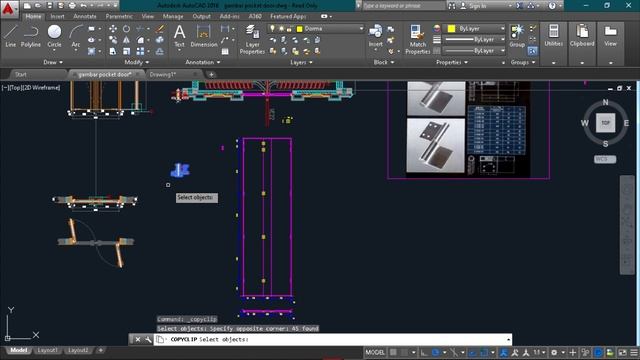This screenshot has width=640, height=360.
Task: Select the Line drawing tool
Action: point(11,36)
